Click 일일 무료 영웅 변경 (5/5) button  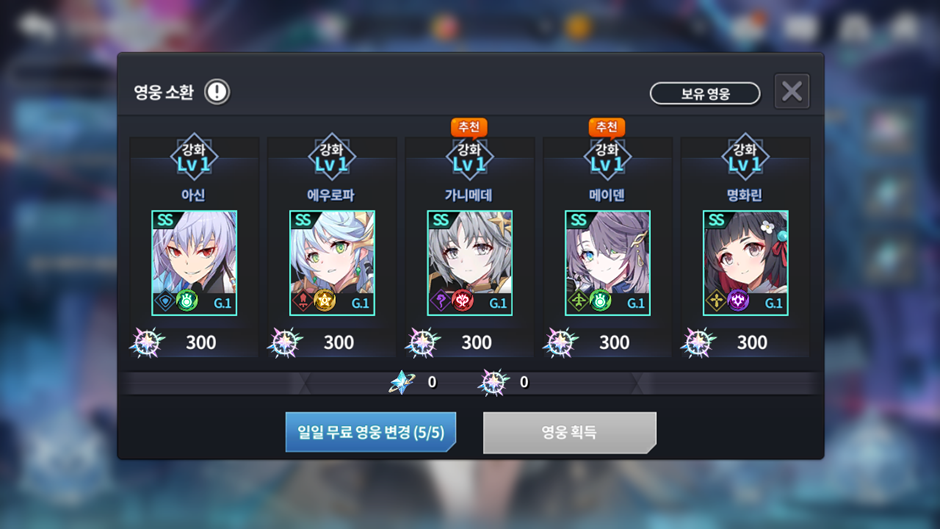pos(370,432)
